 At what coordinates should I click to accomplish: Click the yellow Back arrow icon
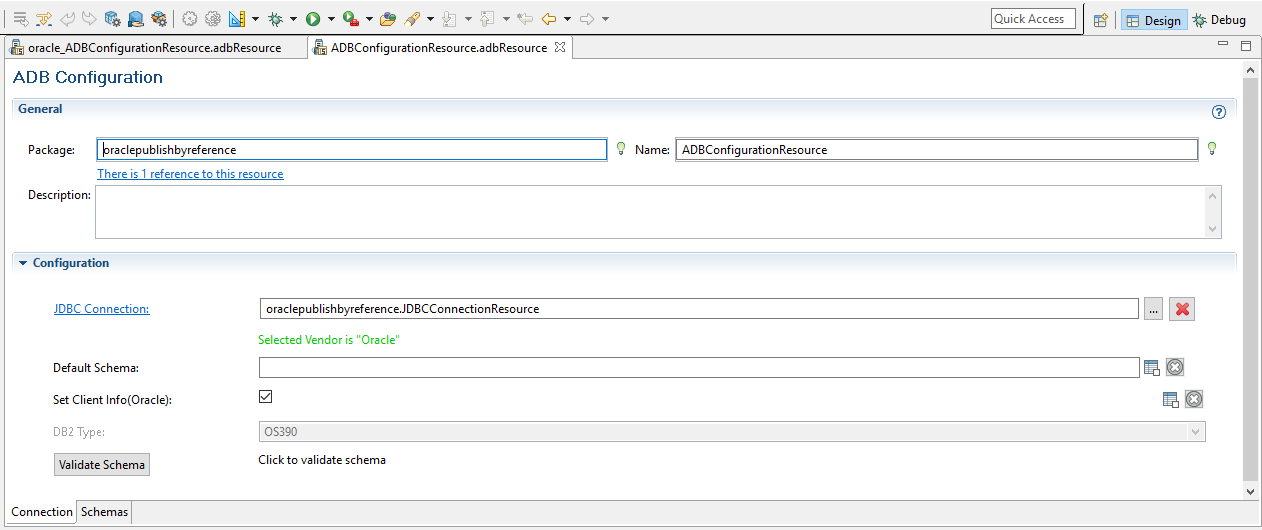549,19
